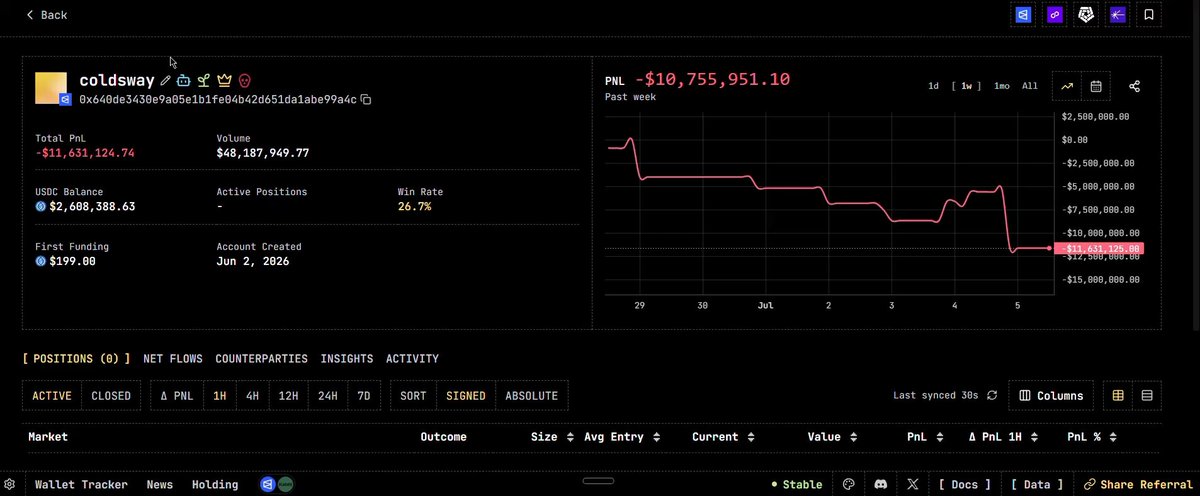Select the All chart range

click(x=1030, y=86)
